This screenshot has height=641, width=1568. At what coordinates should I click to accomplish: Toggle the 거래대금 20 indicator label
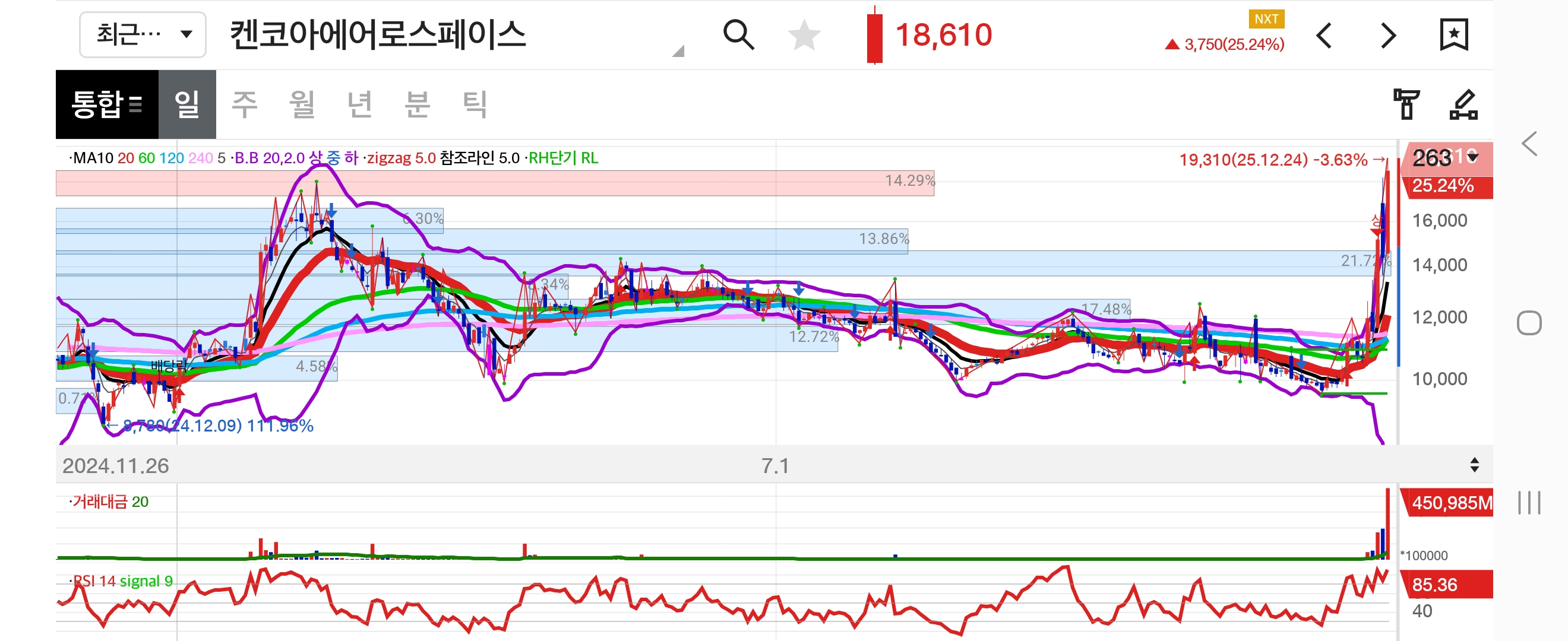[109, 502]
